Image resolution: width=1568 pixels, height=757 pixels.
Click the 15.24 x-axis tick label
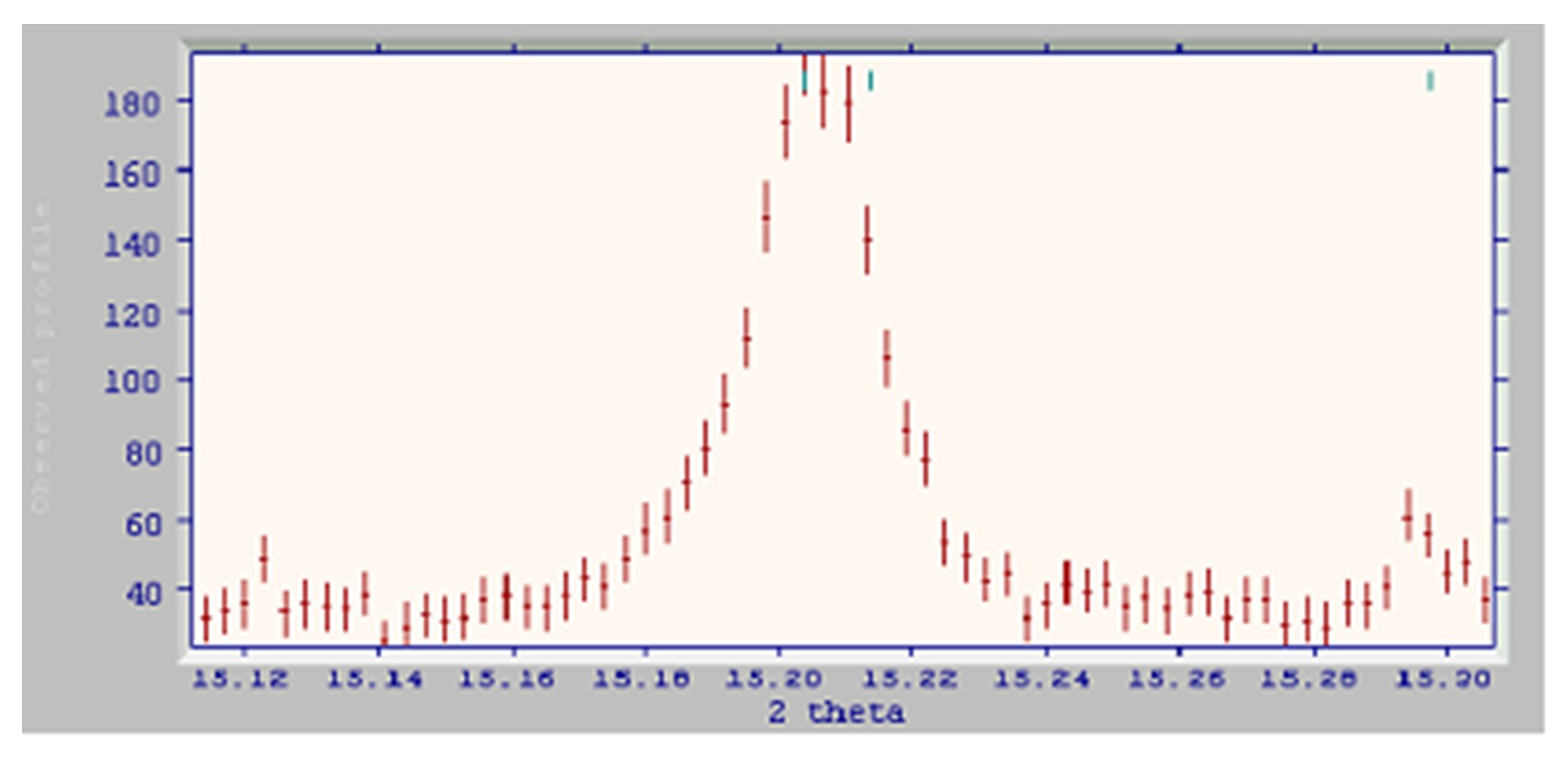coord(1042,680)
